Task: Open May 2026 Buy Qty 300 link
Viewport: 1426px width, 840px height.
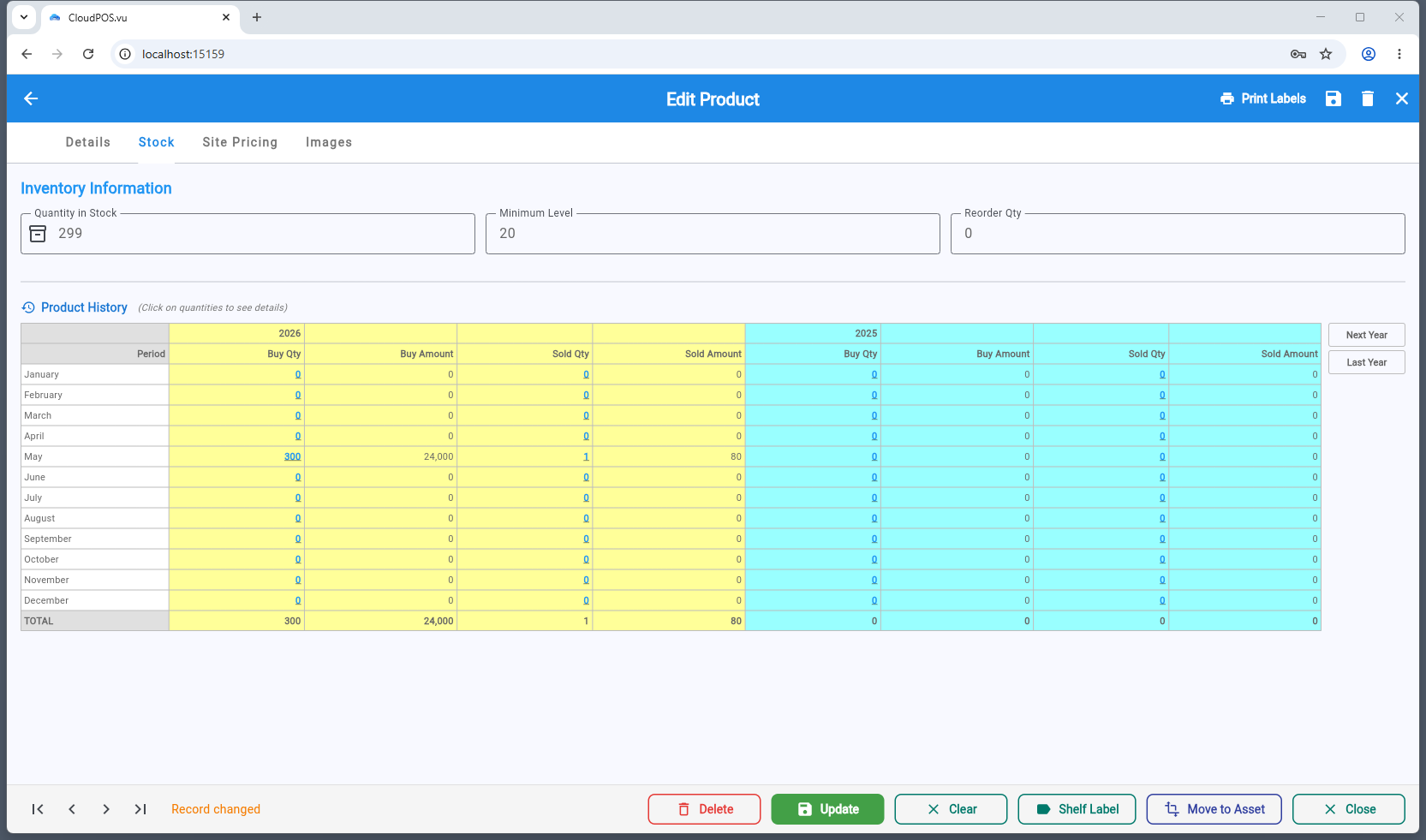Action: [293, 456]
